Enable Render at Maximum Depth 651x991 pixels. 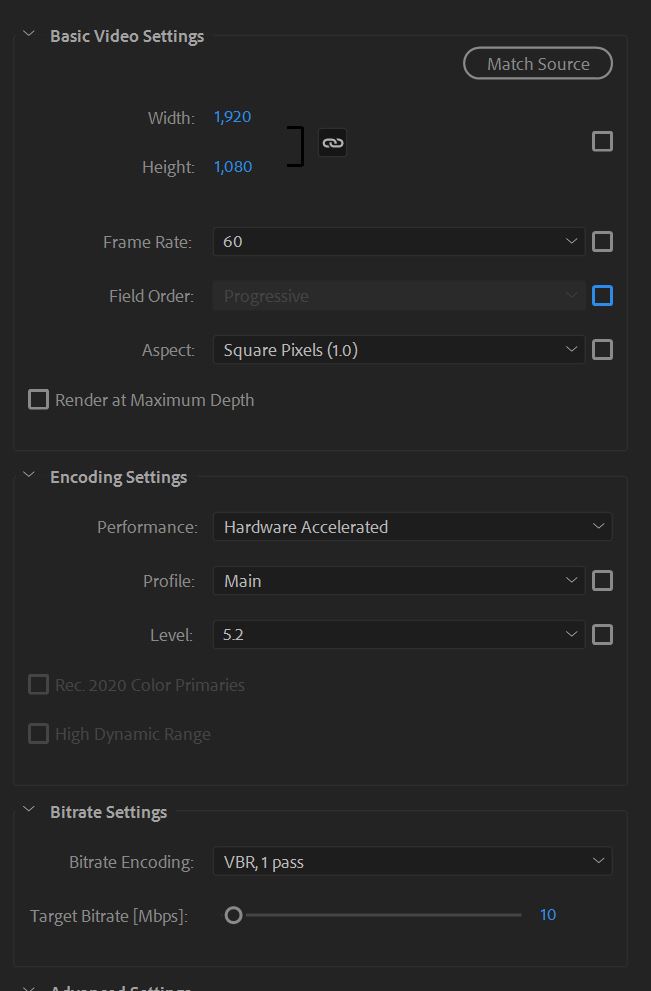click(39, 400)
